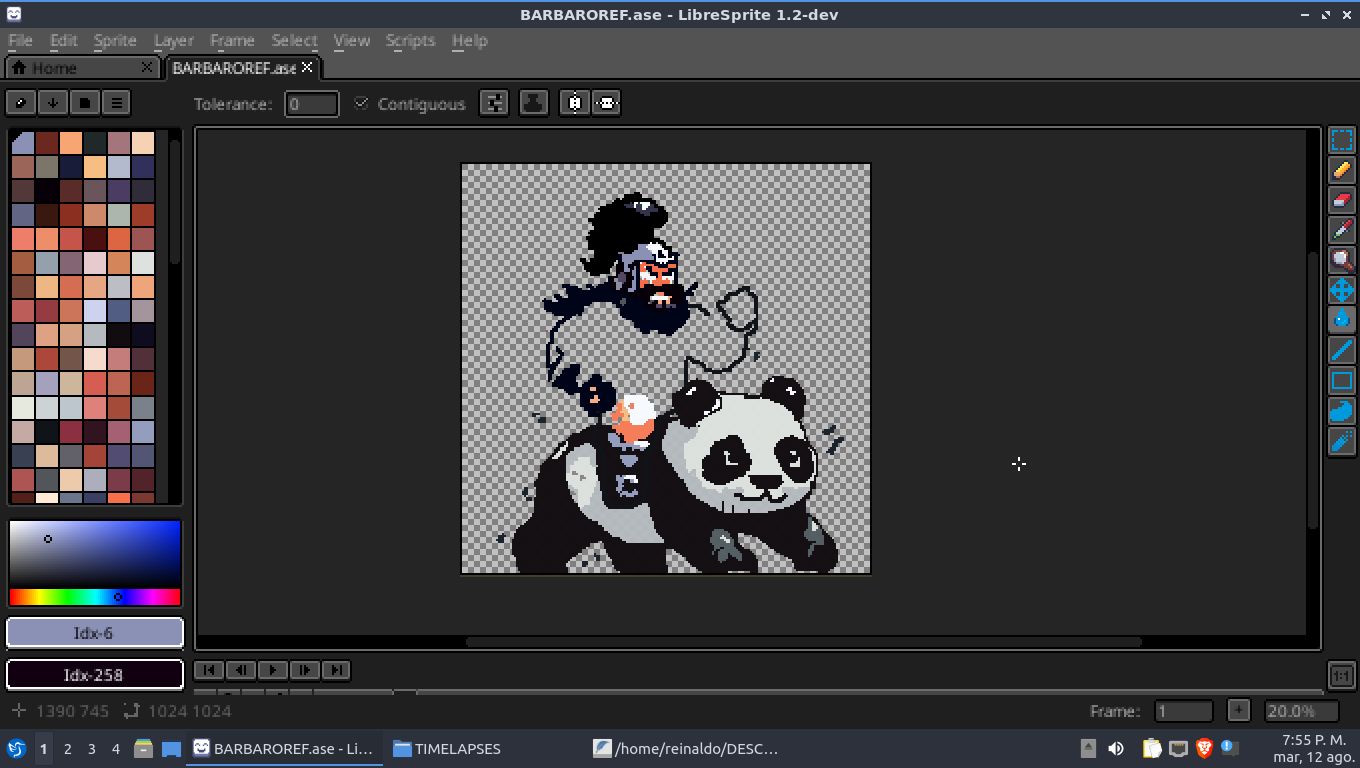Click the canvas vertical scrollbar

pyautogui.click(x=1314, y=390)
